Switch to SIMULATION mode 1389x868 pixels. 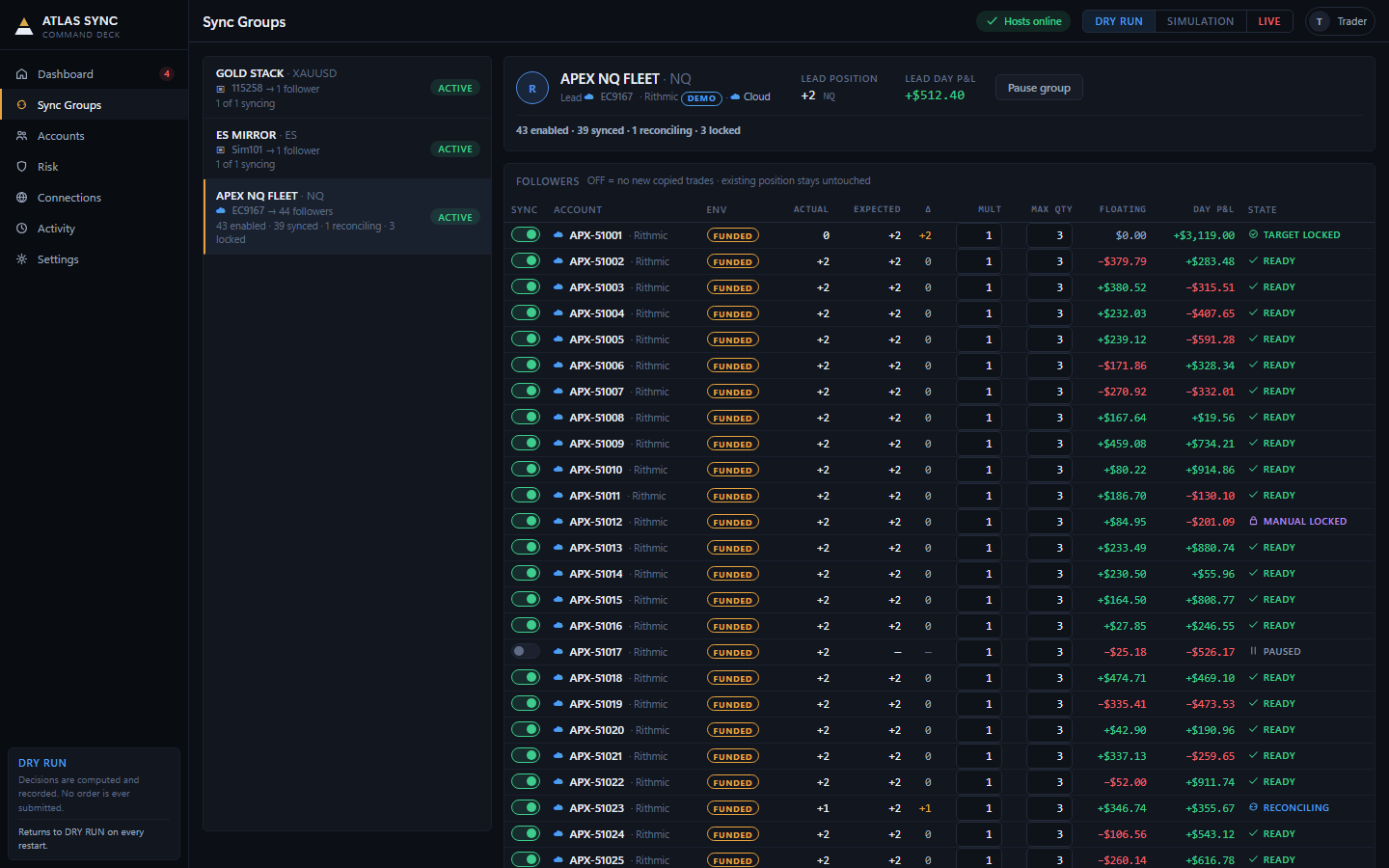1200,21
